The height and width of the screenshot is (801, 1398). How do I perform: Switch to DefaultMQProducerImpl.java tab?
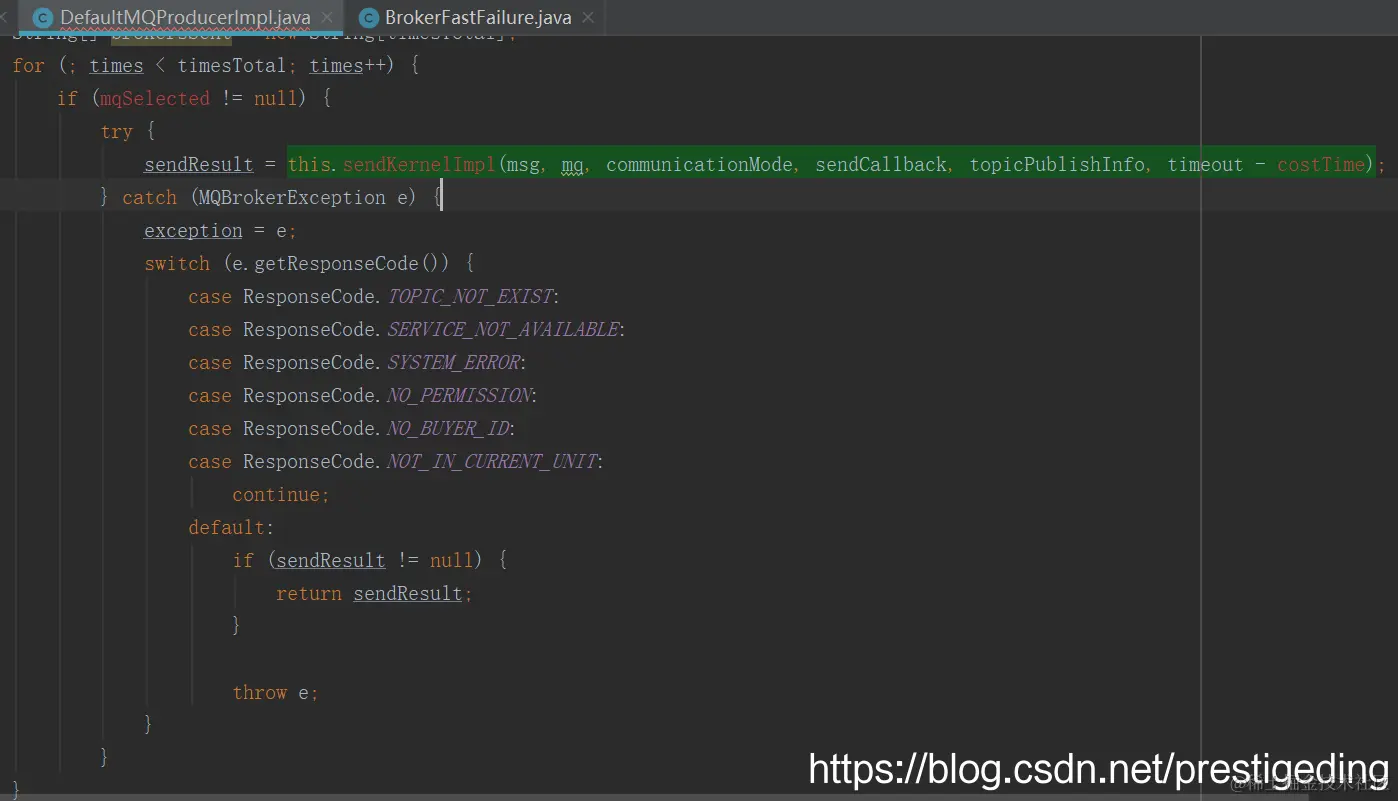tap(185, 17)
